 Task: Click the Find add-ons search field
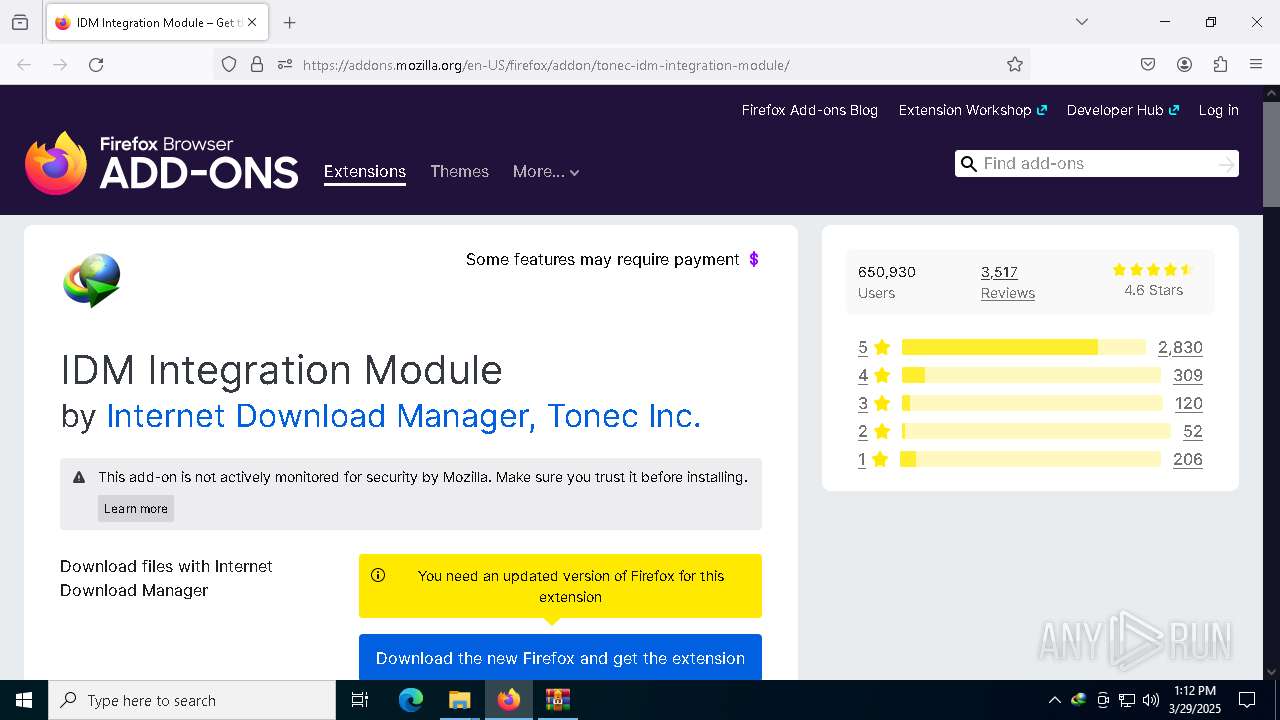(x=1097, y=164)
